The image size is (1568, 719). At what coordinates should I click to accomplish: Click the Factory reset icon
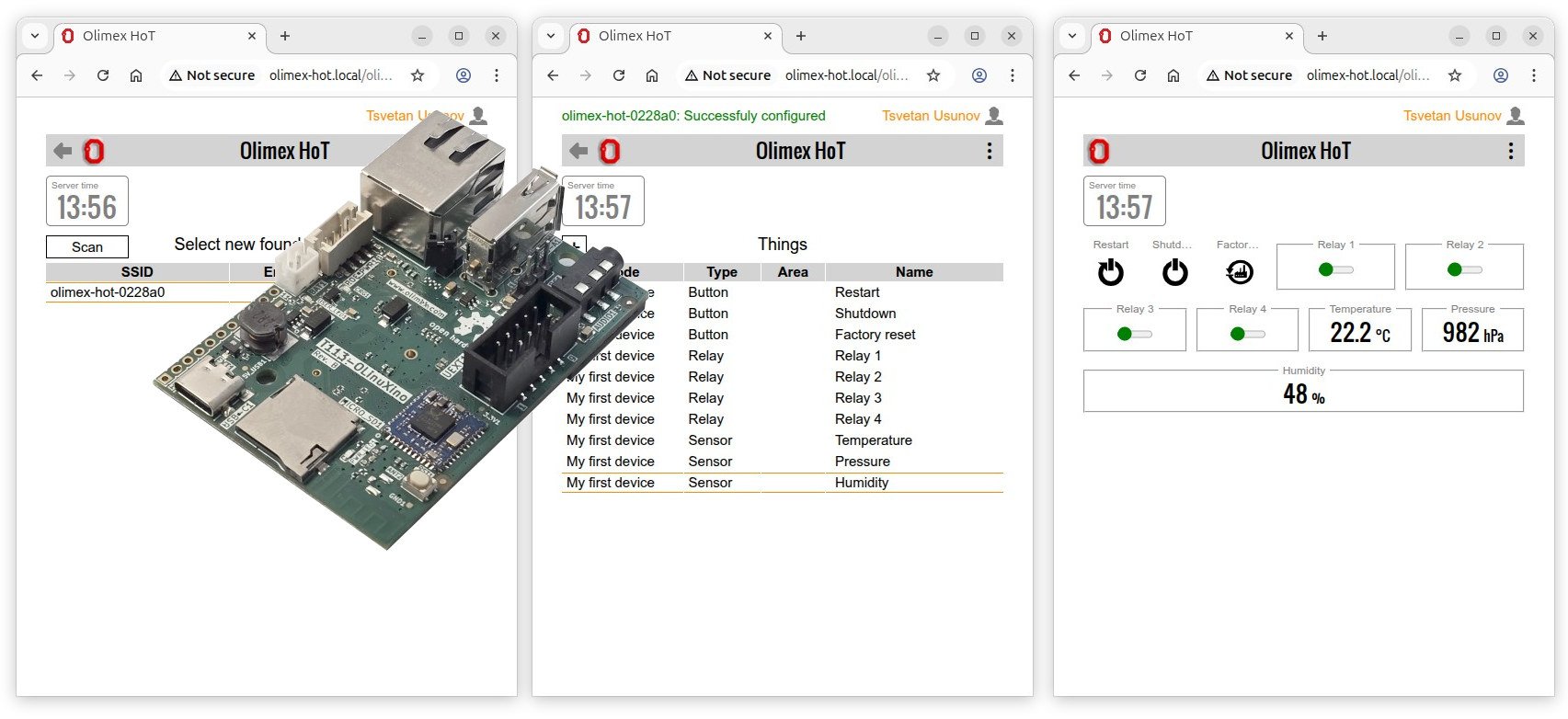(x=1239, y=272)
